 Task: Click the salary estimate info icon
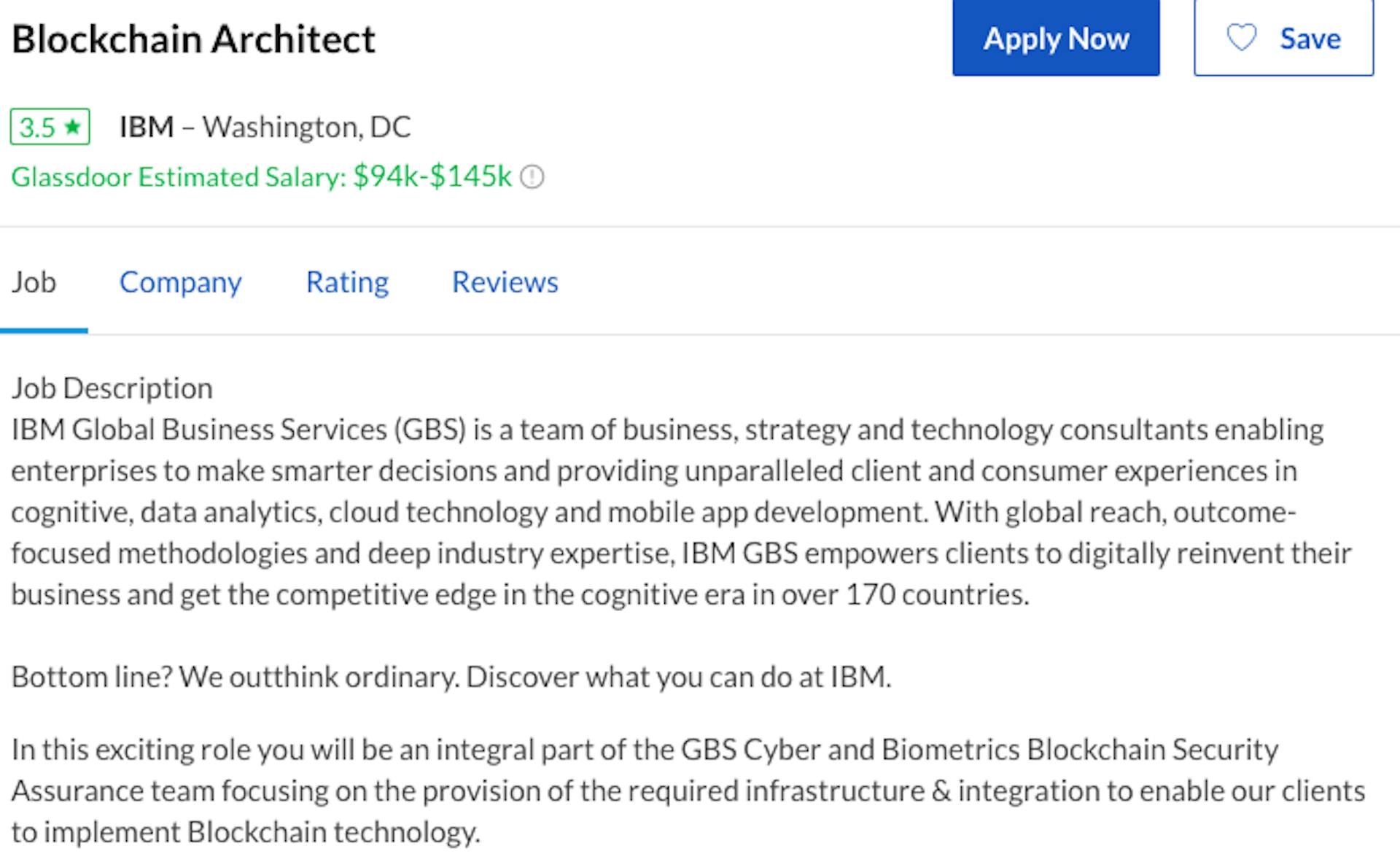point(532,177)
